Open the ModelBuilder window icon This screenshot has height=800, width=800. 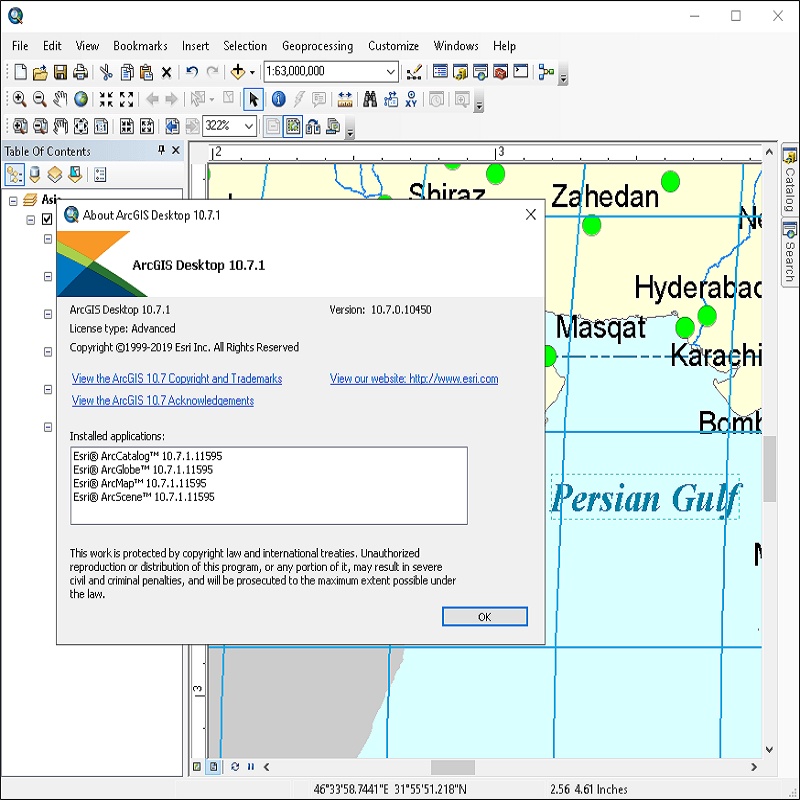point(546,72)
